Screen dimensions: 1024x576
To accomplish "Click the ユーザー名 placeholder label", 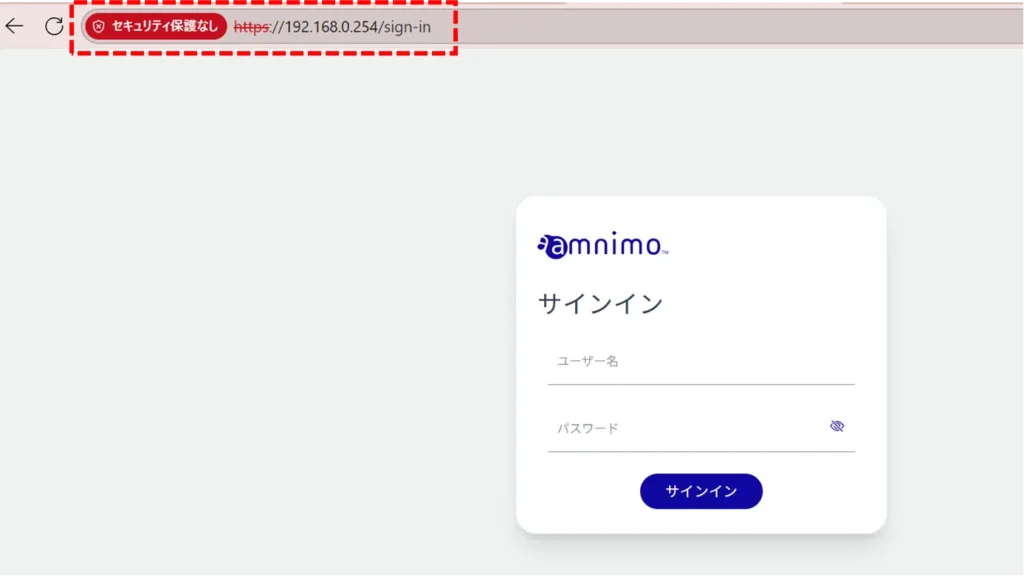I will 587,361.
